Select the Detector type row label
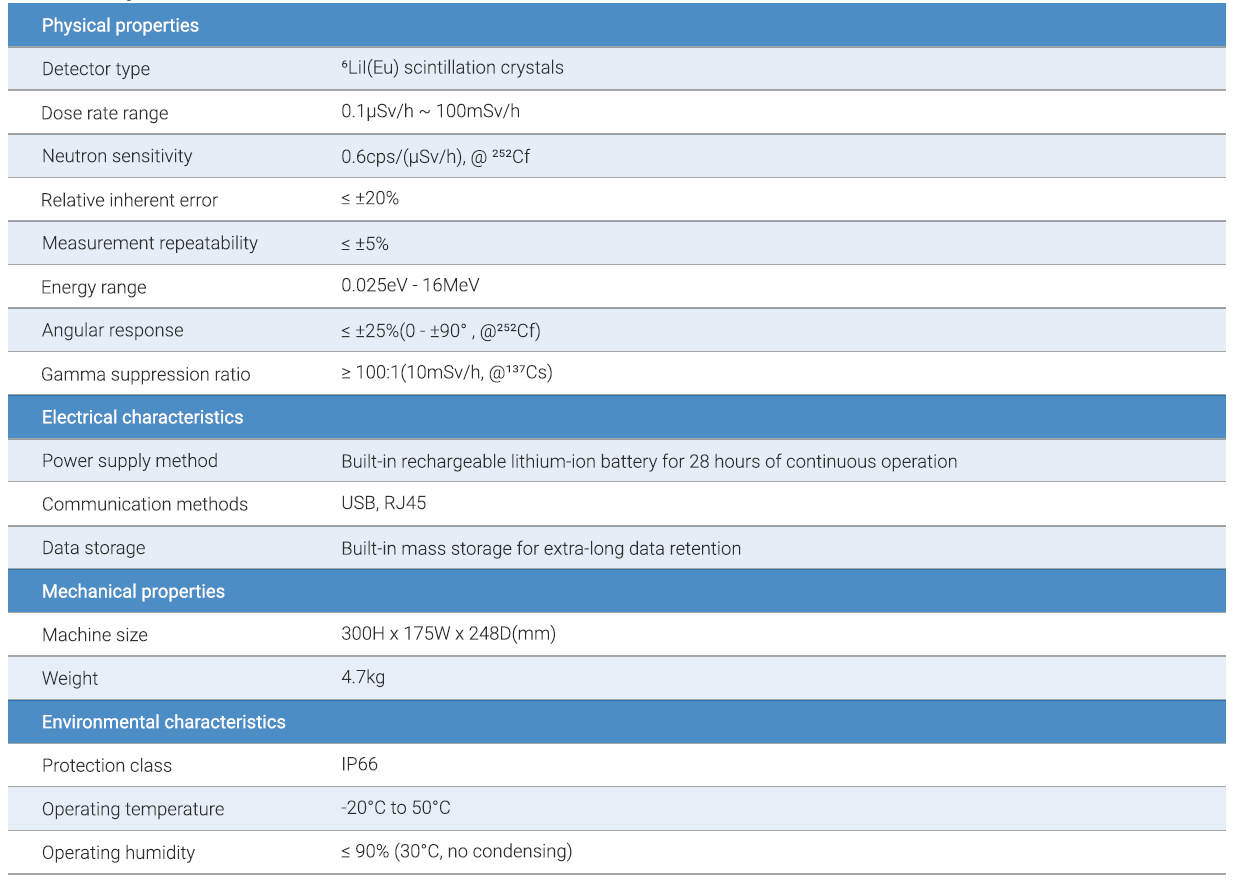 [x=96, y=69]
